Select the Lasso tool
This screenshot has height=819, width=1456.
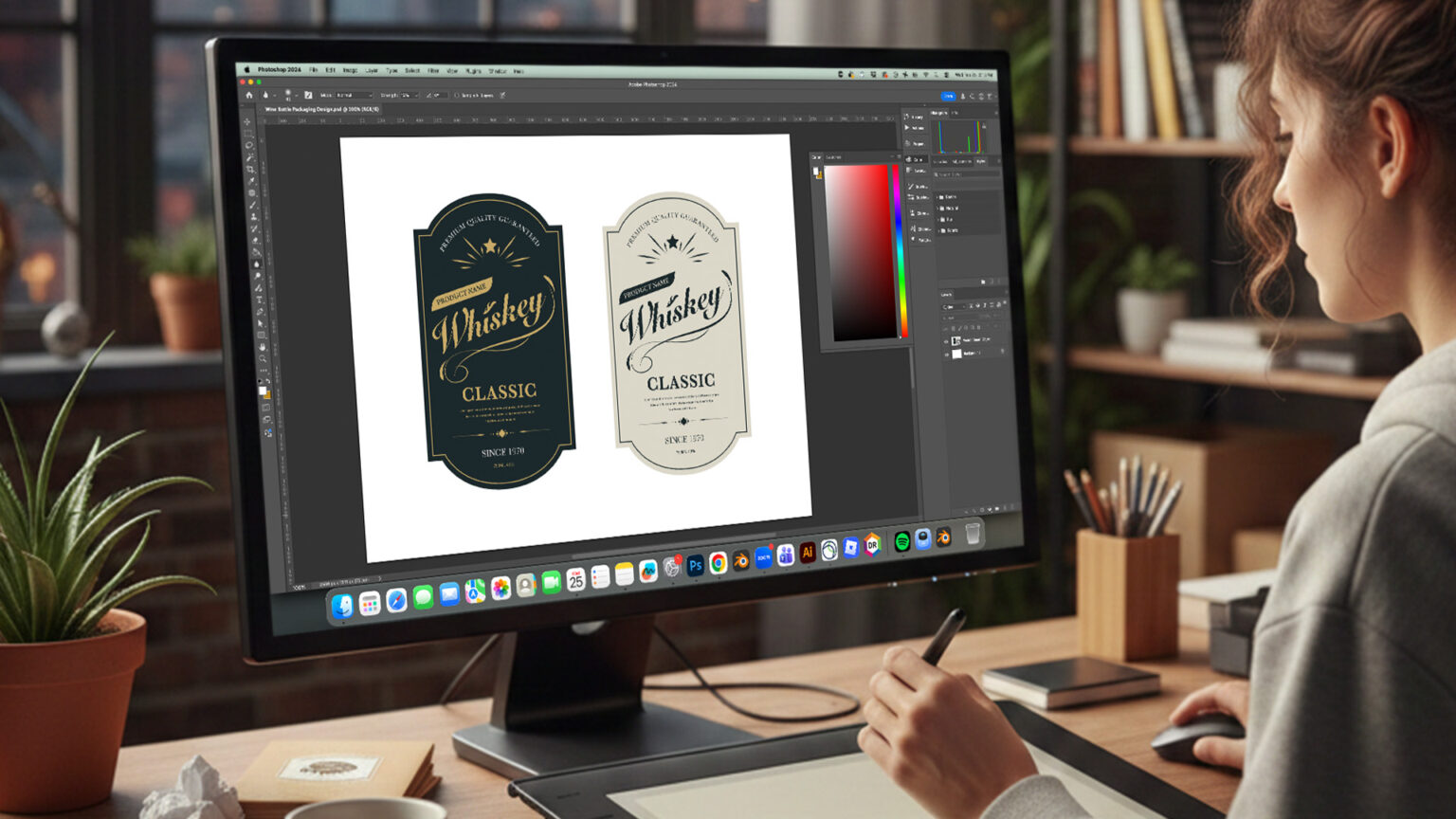(x=249, y=146)
